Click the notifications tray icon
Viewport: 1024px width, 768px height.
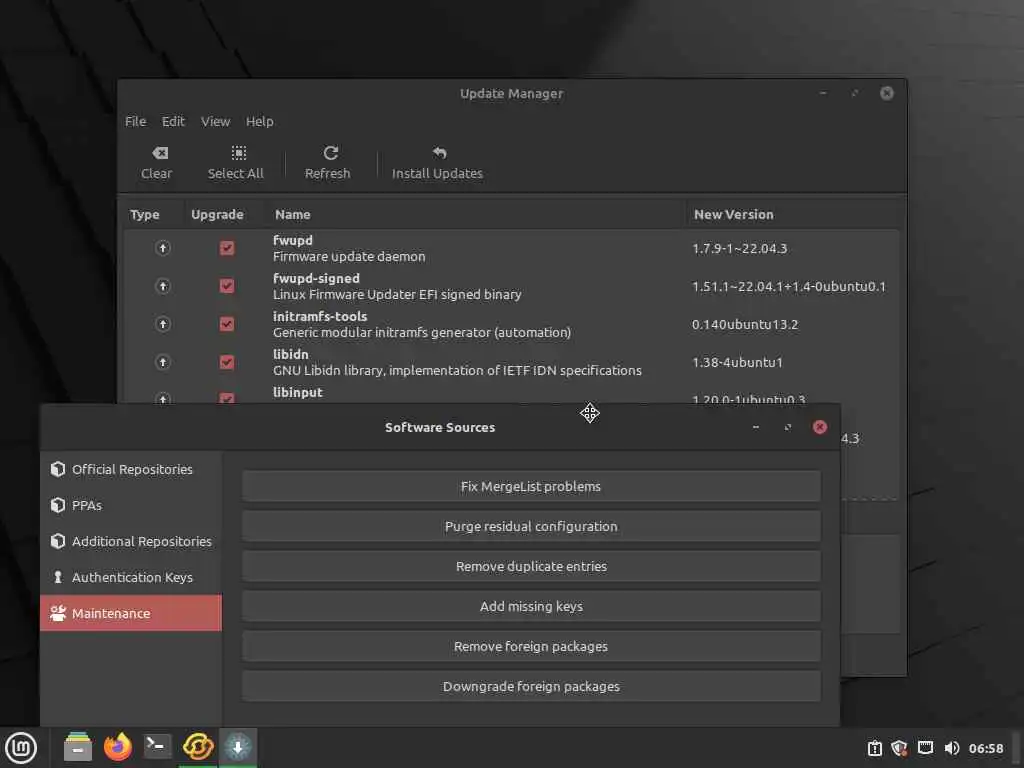pos(874,748)
